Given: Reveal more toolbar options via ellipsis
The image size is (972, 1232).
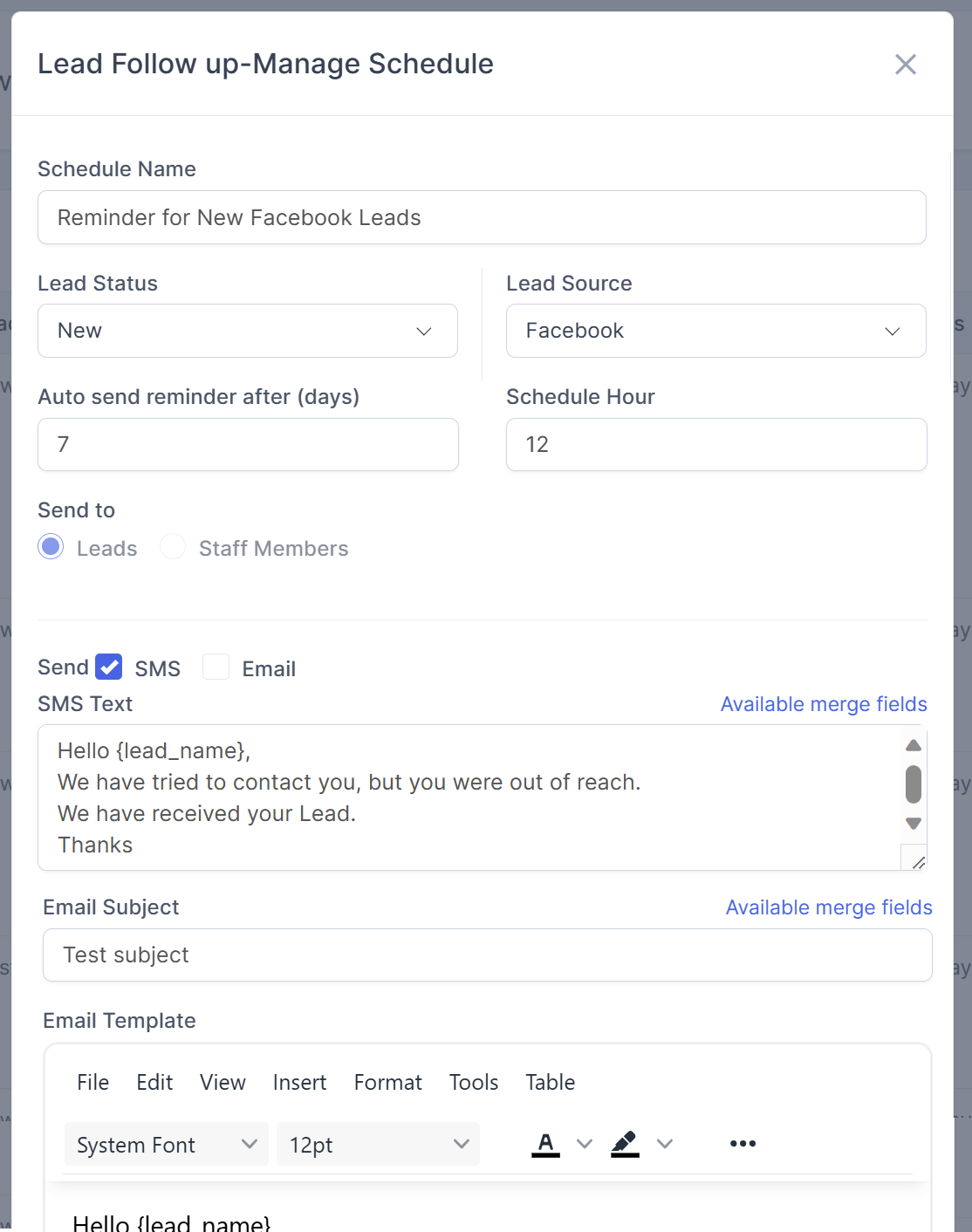Looking at the screenshot, I should (x=743, y=1144).
